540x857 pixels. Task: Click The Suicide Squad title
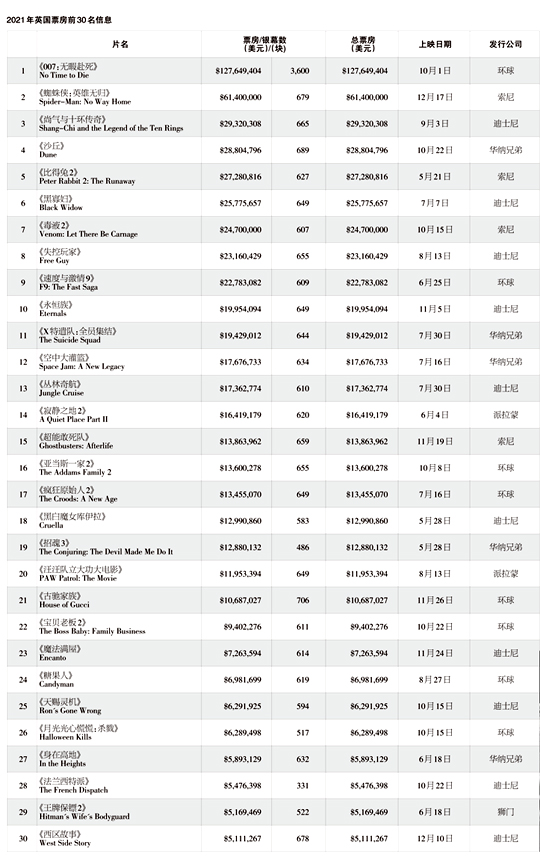click(x=69, y=340)
